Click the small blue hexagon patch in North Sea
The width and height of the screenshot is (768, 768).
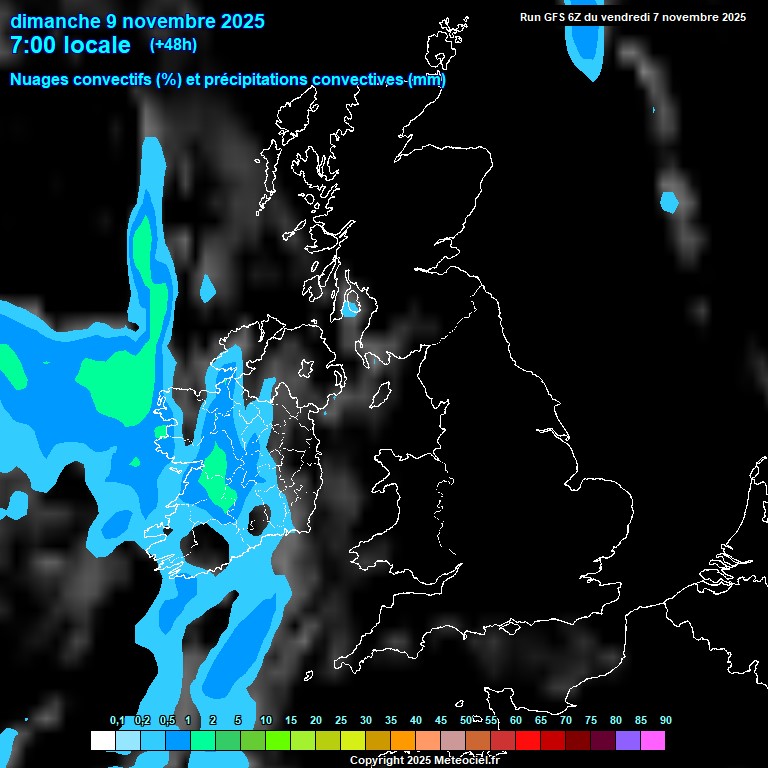click(x=669, y=202)
